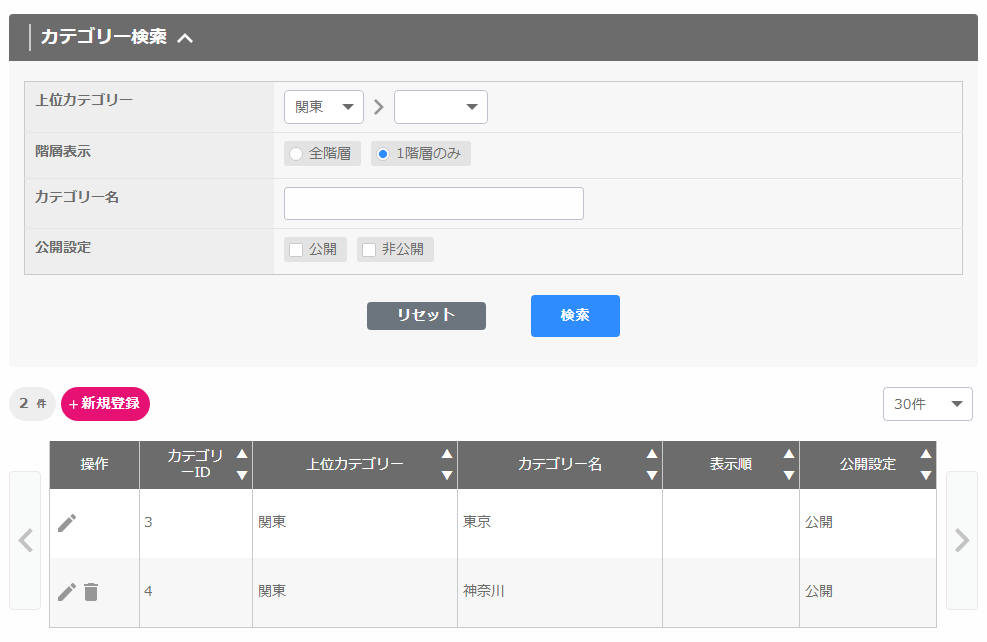Sort by 公開設定 column
The image size is (987, 642).
click(x=925, y=464)
